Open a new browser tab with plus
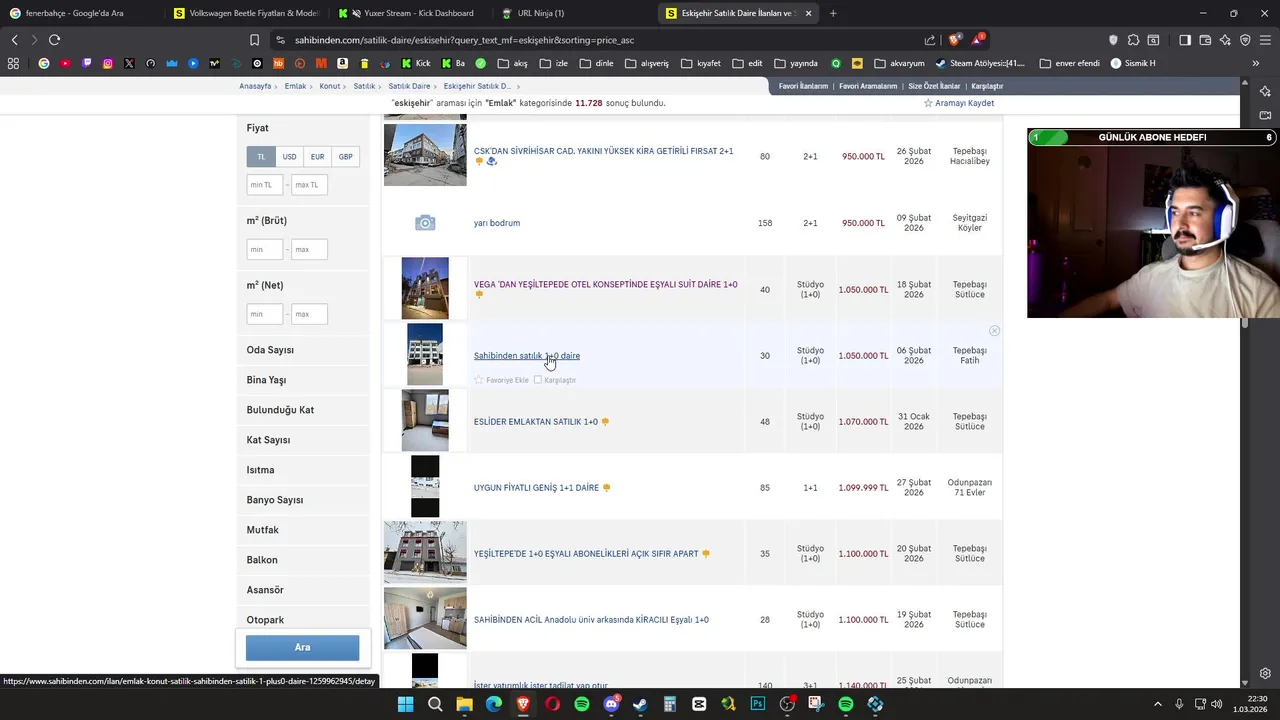 [833, 13]
